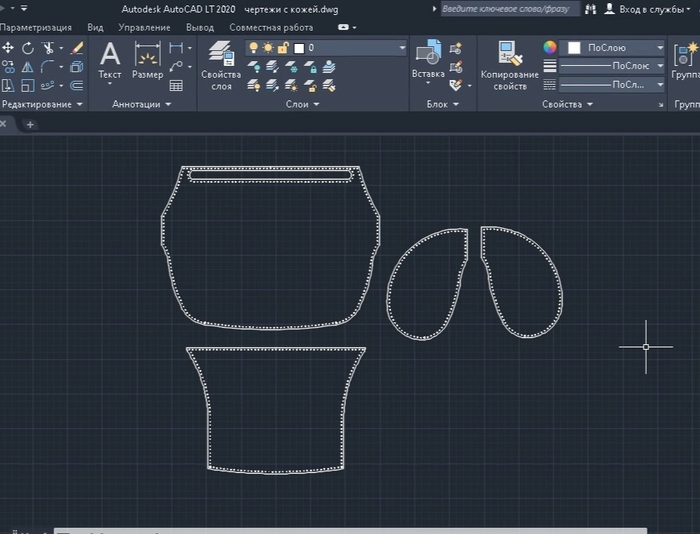Click the Rotate tool icon
700x534 pixels.
tap(28, 48)
